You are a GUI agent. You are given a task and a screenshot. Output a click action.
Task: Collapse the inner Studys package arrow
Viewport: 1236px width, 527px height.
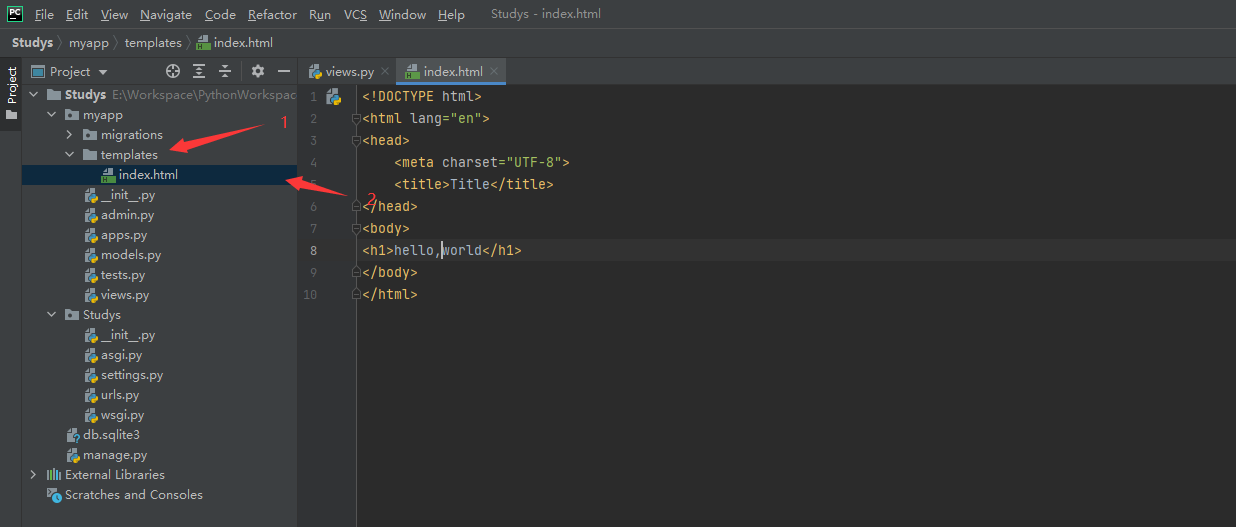[x=52, y=315]
